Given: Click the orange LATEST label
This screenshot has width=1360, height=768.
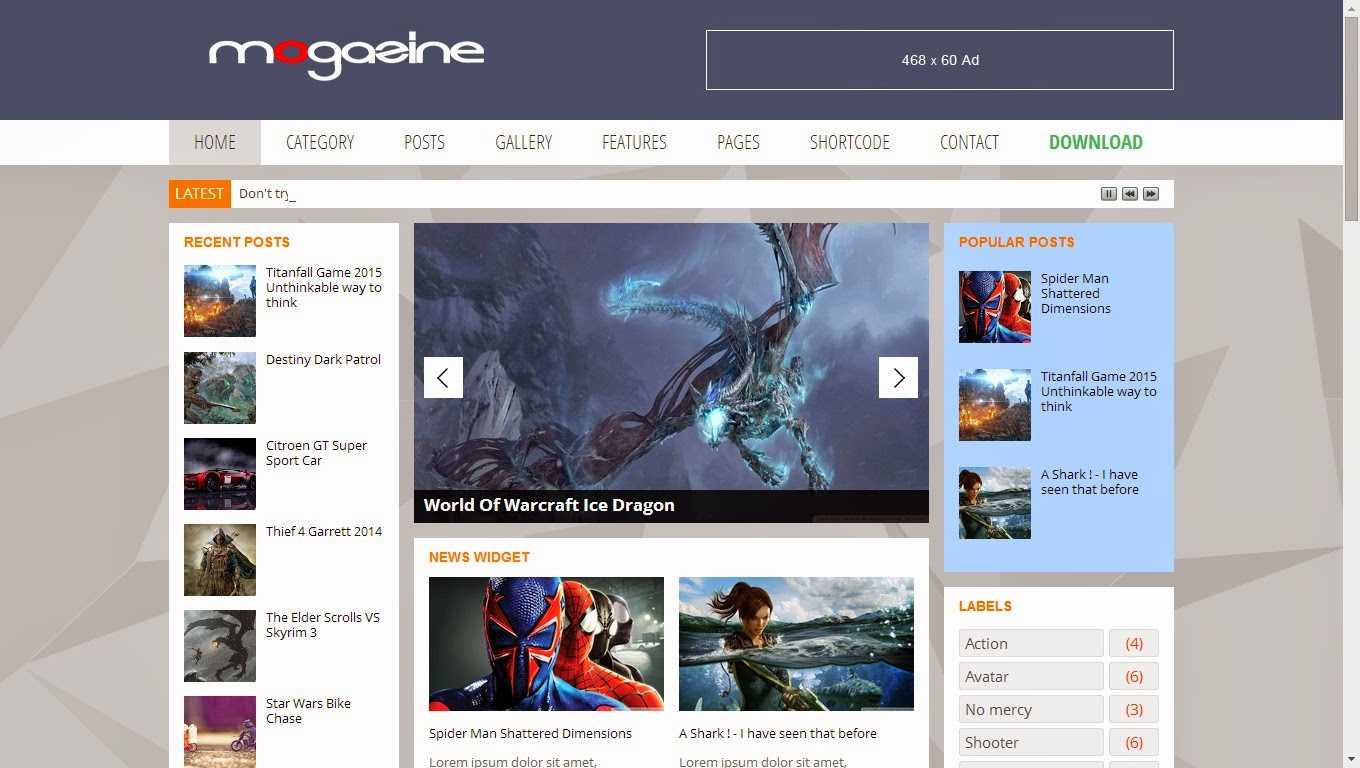Looking at the screenshot, I should click(x=199, y=194).
